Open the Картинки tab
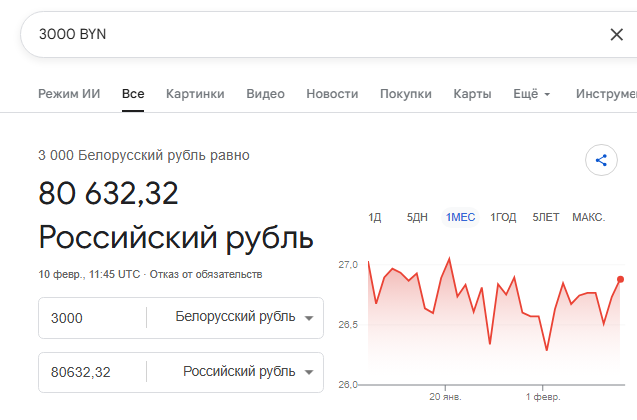 click(195, 94)
